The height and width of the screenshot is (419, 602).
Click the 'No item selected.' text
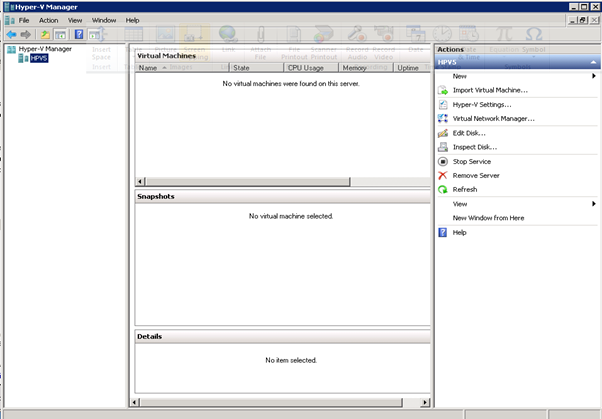point(291,360)
